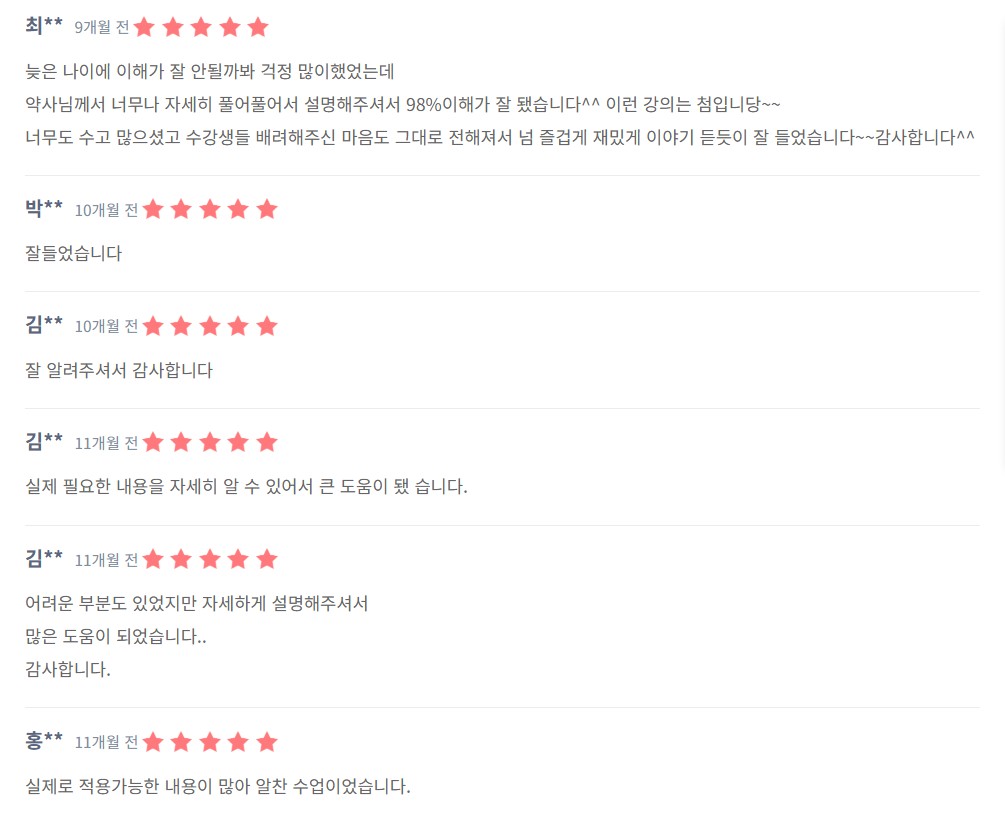Click third star of 박** review
1005x815 pixels.
(x=210, y=209)
